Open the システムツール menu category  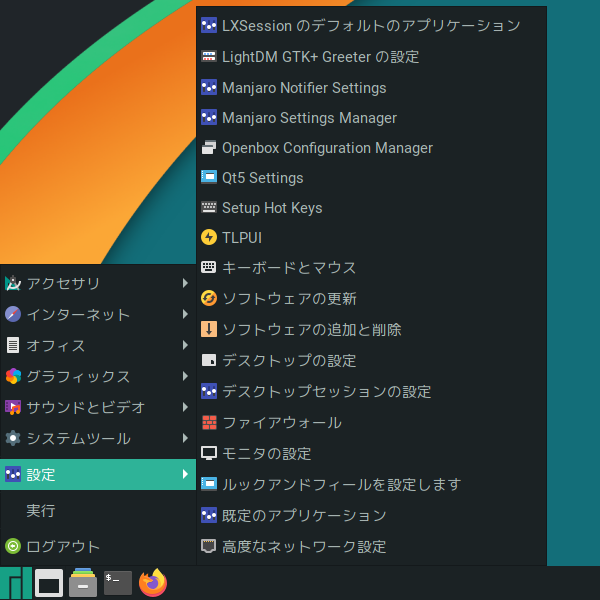click(98, 438)
